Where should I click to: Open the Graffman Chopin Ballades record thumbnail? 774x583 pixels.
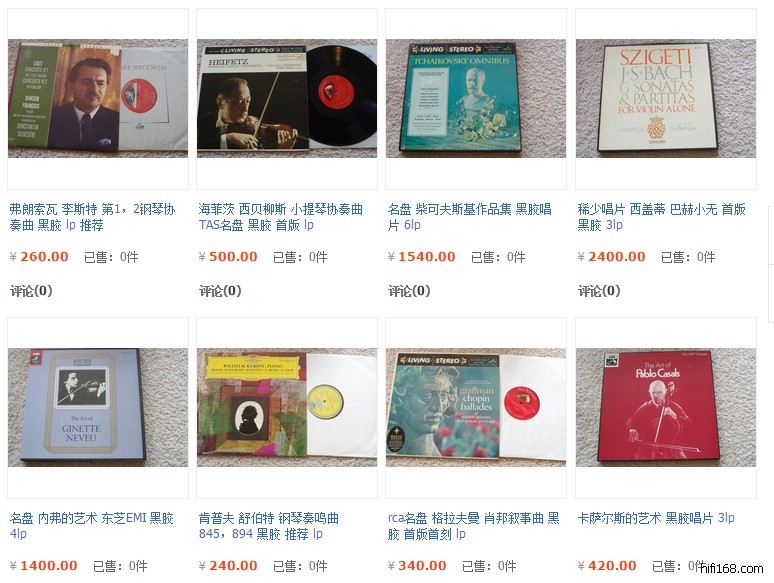[476, 408]
